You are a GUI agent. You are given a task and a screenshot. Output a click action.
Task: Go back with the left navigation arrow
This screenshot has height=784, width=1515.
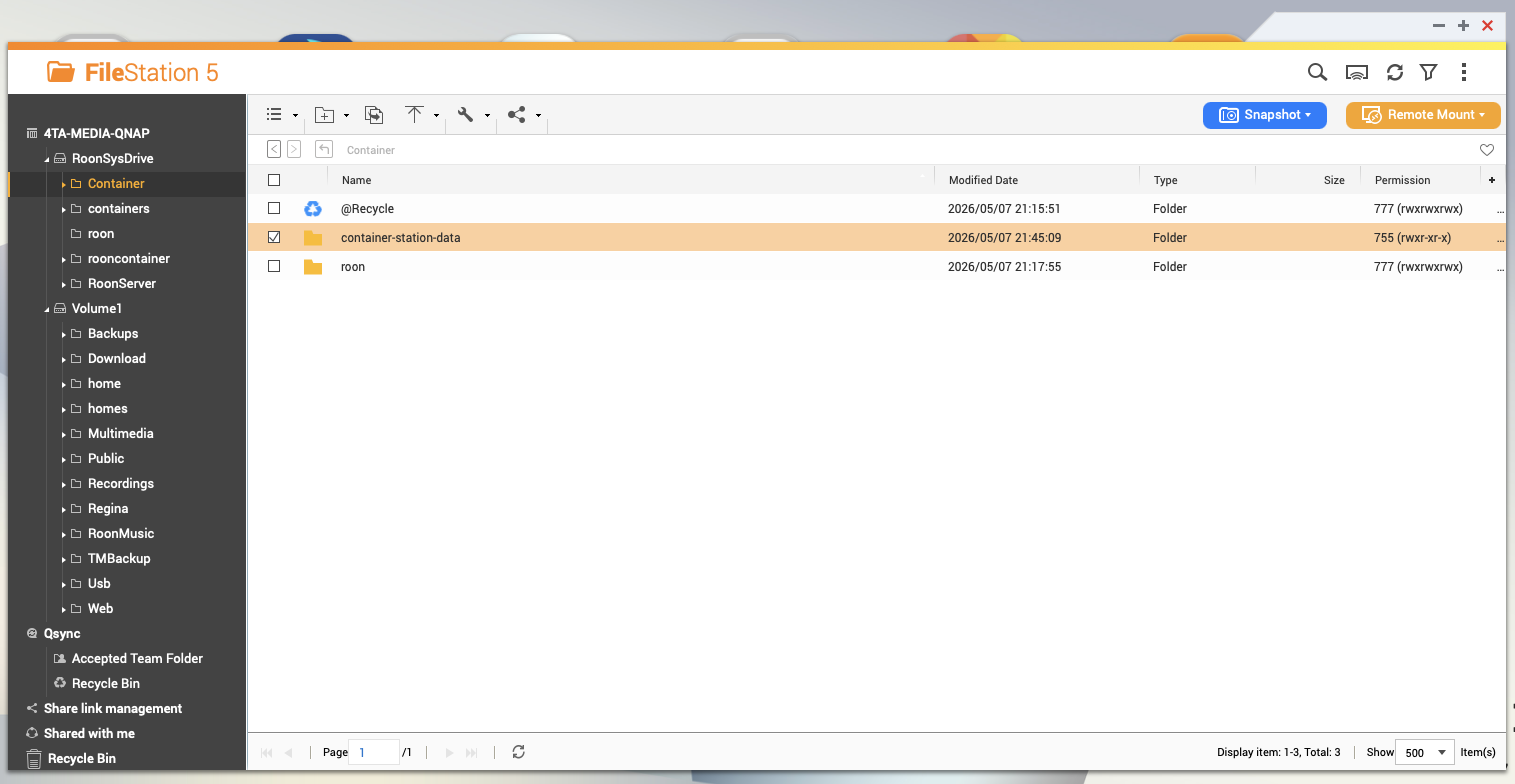(274, 149)
